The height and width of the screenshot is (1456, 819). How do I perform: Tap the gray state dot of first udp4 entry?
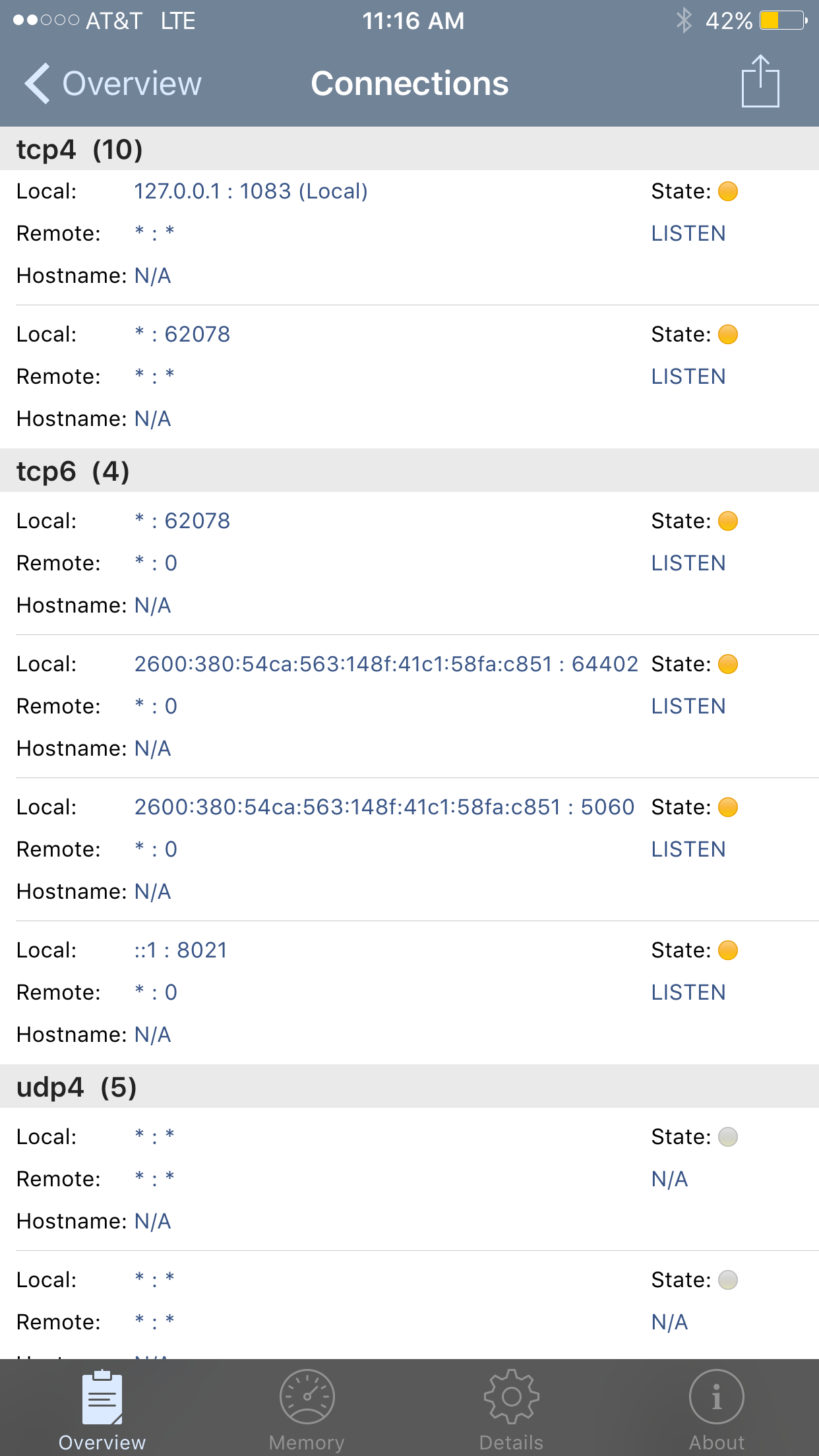pyautogui.click(x=728, y=1137)
